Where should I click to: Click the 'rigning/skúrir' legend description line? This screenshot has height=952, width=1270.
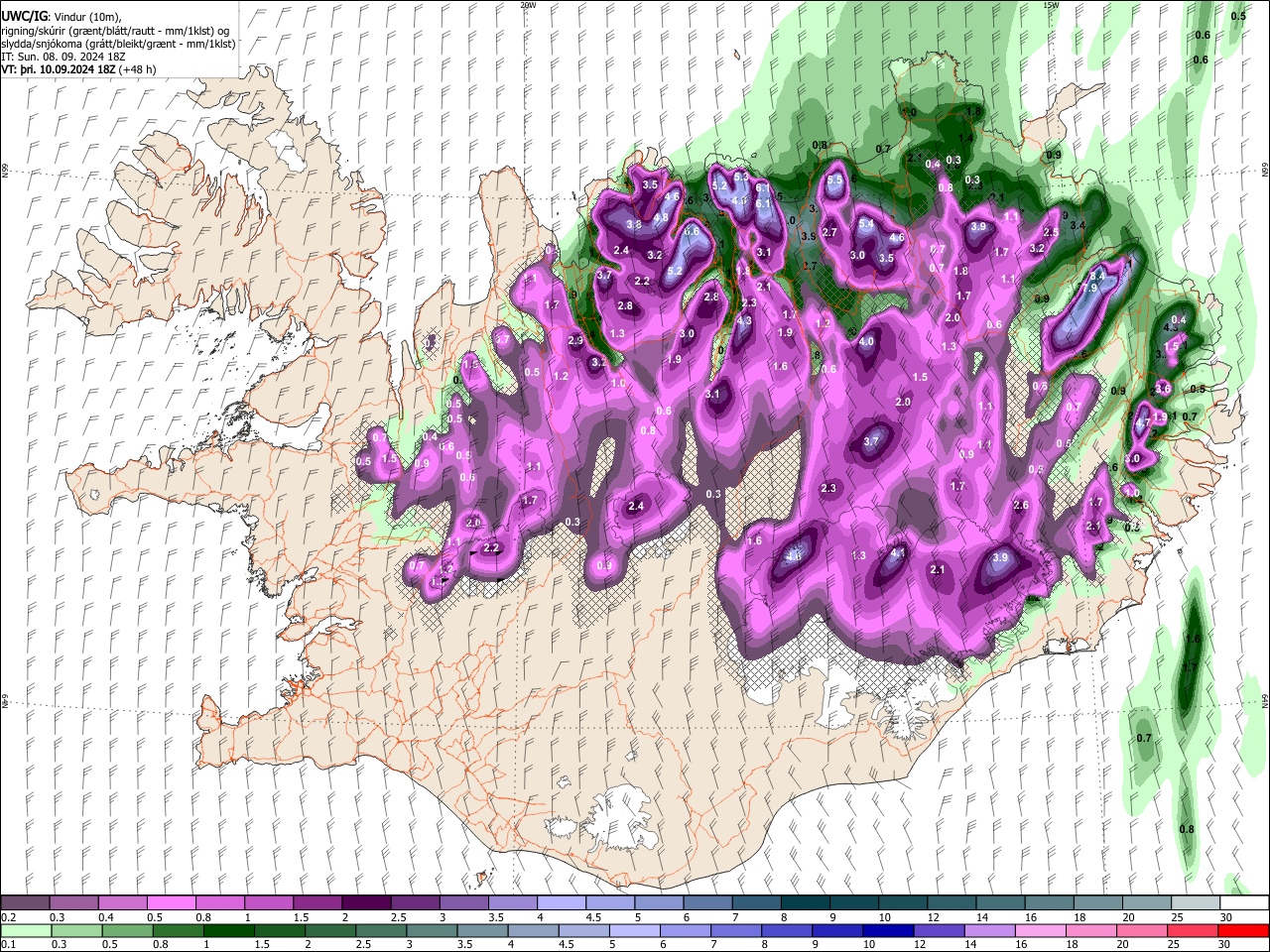pyautogui.click(x=116, y=30)
